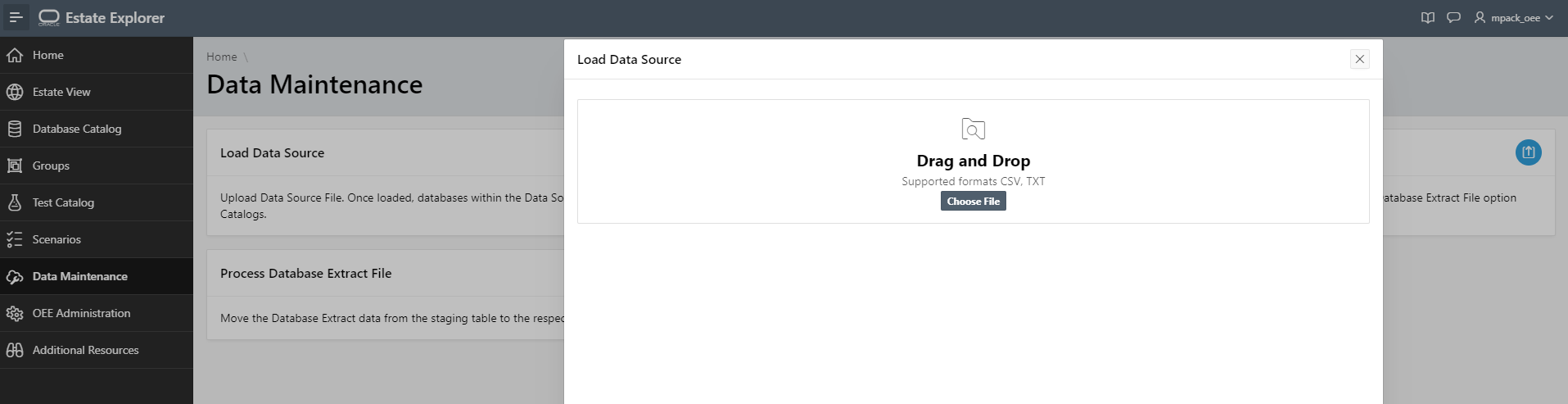1568x404 pixels.
Task: Click the Home breadcrumb link
Action: [221, 57]
